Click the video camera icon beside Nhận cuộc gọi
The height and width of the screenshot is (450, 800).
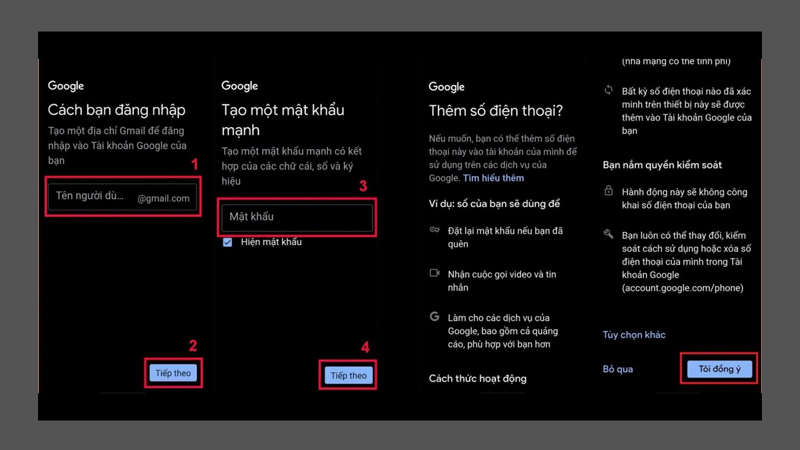(434, 273)
